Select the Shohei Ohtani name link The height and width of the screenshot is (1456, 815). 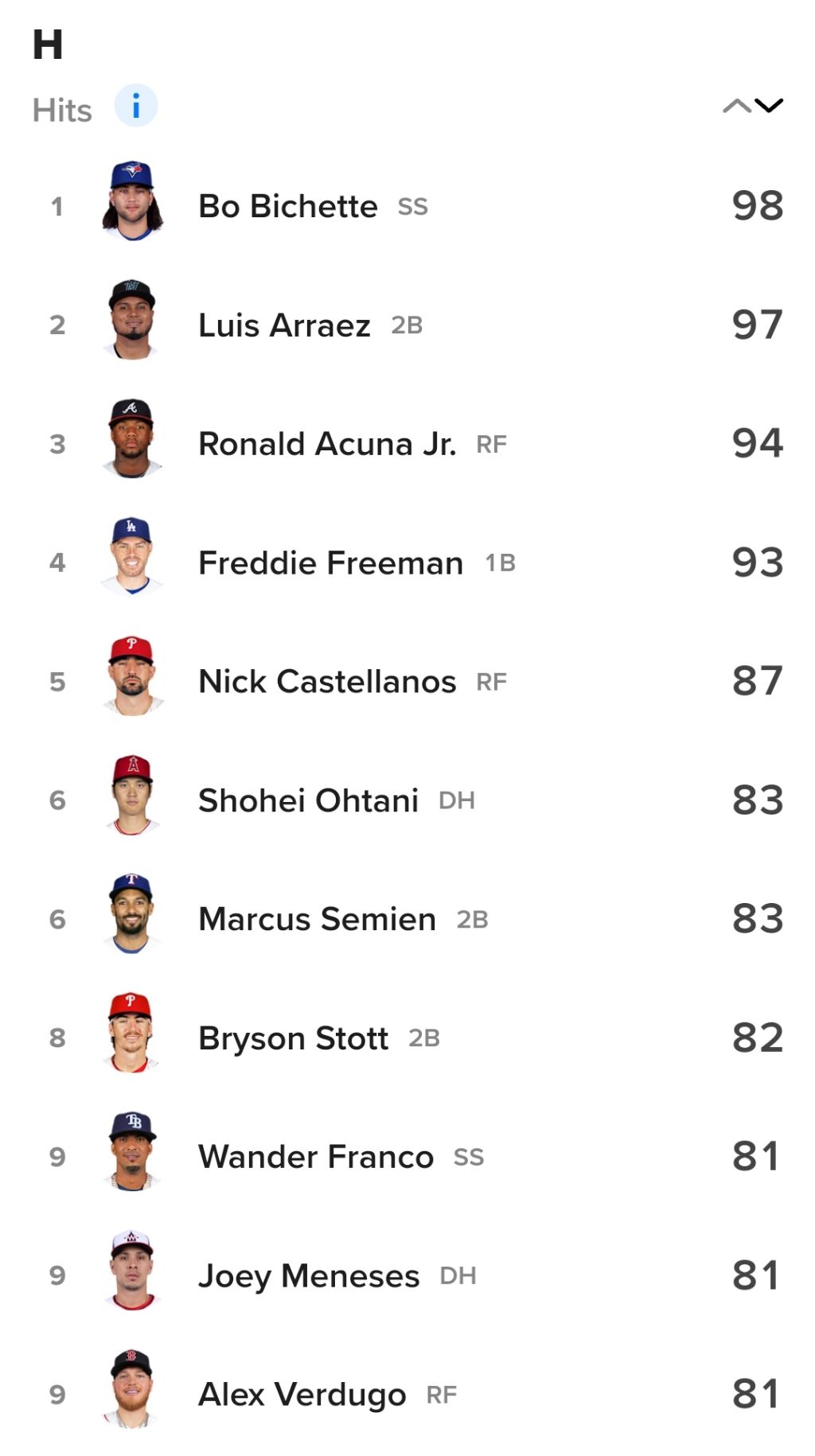click(x=308, y=800)
